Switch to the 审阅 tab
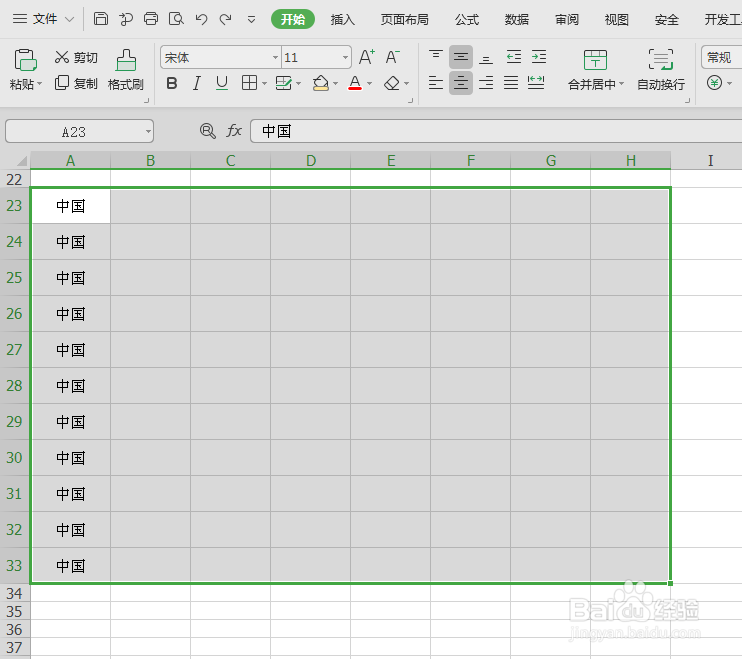Viewport: 742px width, 659px height. [x=567, y=19]
